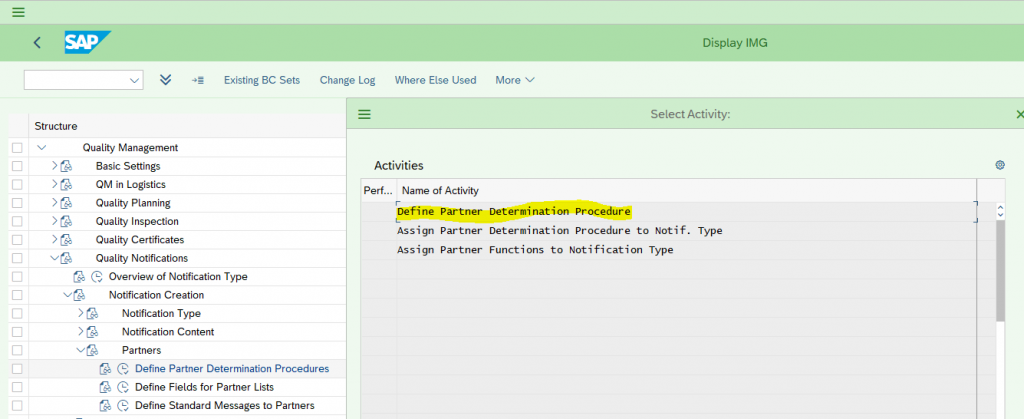Collapse the Quality Notifications tree node
This screenshot has width=1024, height=419.
coord(55,258)
